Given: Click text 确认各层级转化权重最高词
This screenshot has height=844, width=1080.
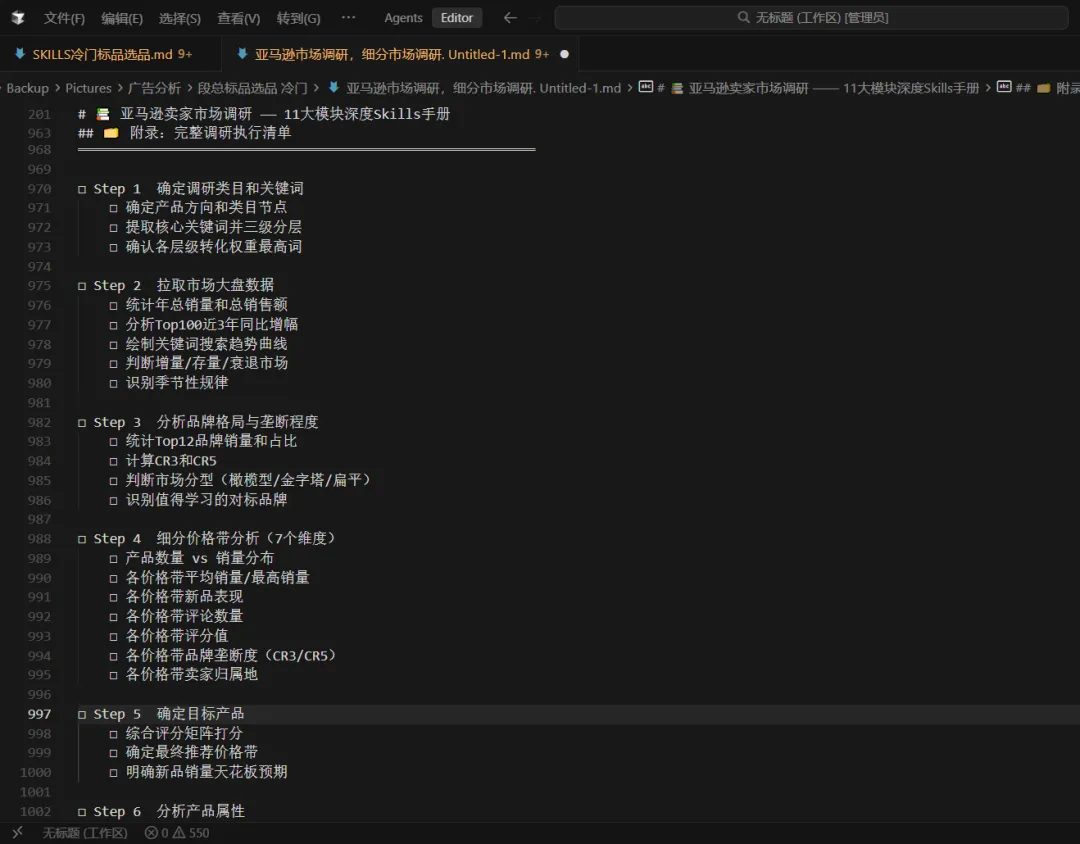Looking at the screenshot, I should [214, 247].
